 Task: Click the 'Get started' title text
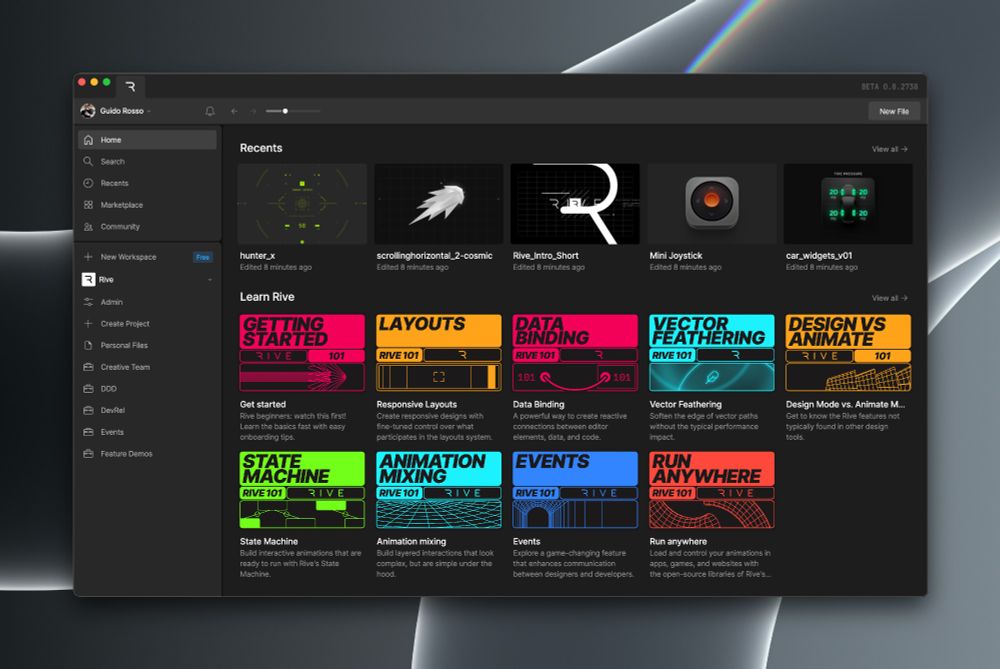pyautogui.click(x=263, y=404)
